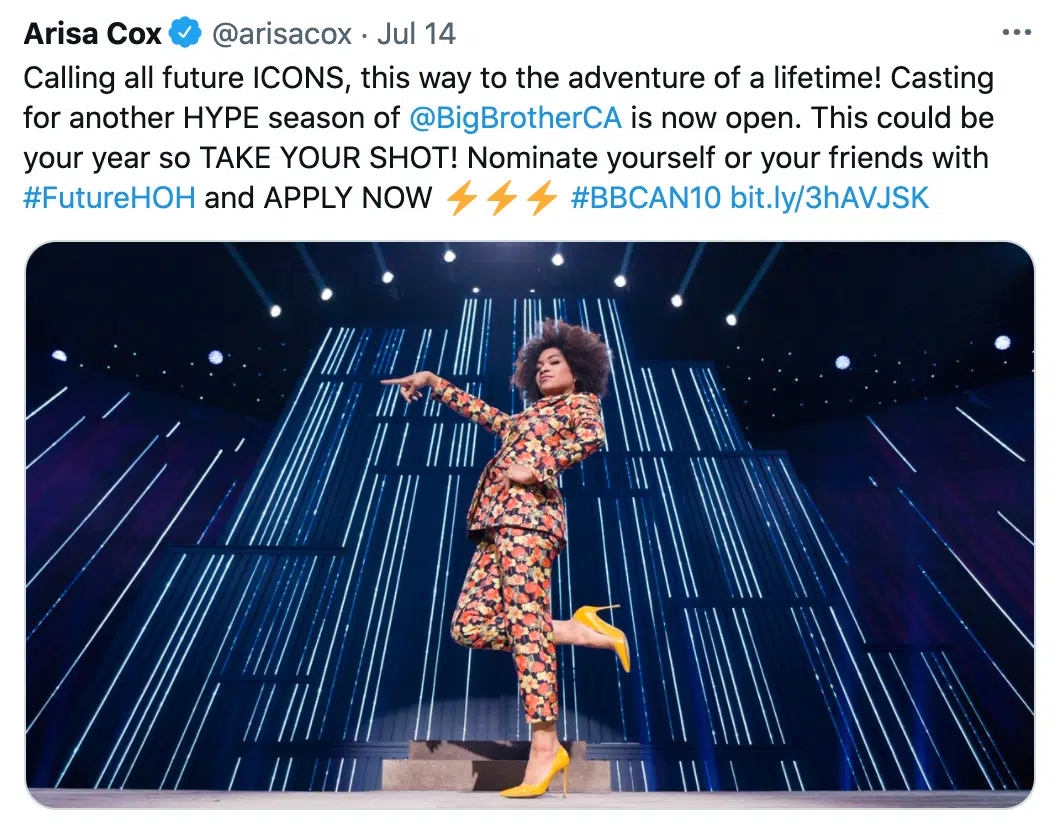Click the @arisacox handle
The height and width of the screenshot is (824, 1063).
coord(282,34)
